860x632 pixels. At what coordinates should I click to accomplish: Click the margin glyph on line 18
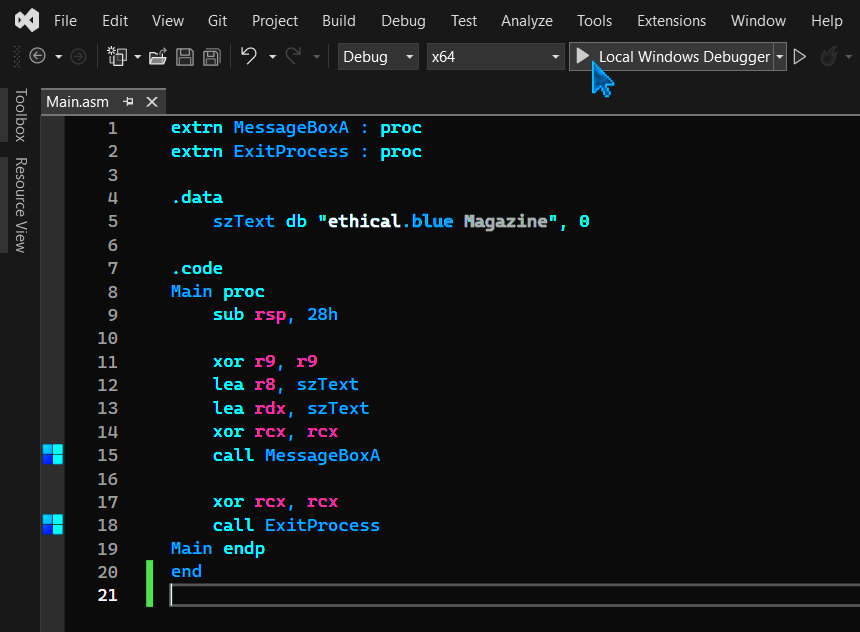click(x=53, y=524)
